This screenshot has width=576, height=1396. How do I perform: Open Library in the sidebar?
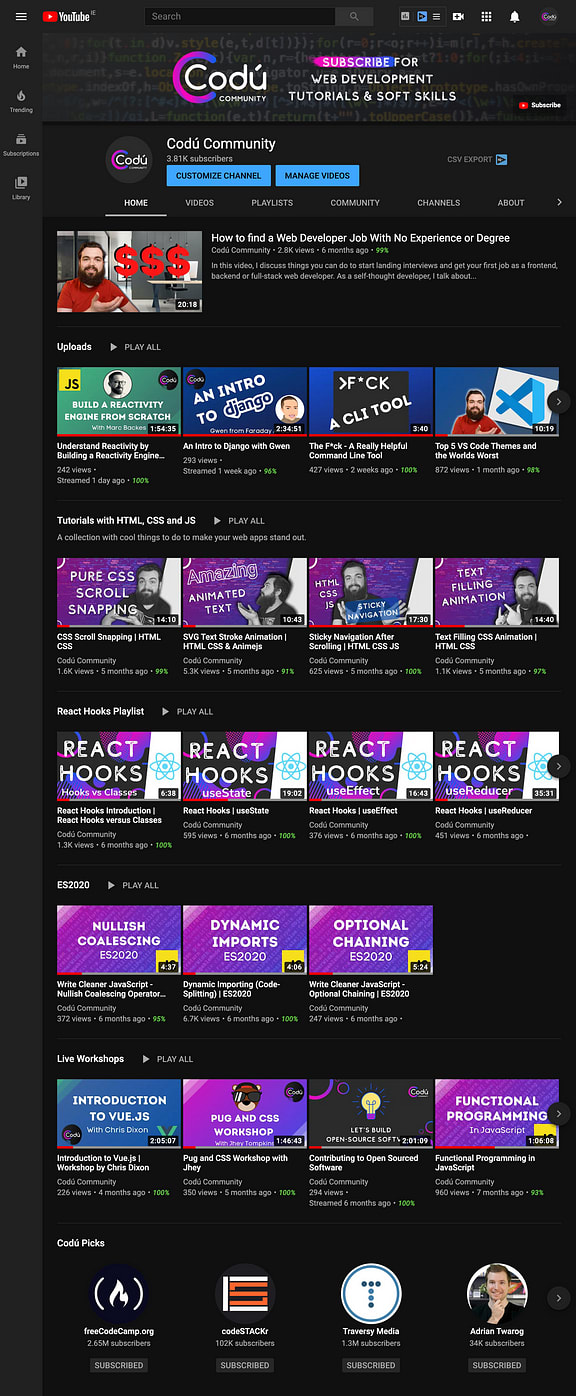point(21,188)
